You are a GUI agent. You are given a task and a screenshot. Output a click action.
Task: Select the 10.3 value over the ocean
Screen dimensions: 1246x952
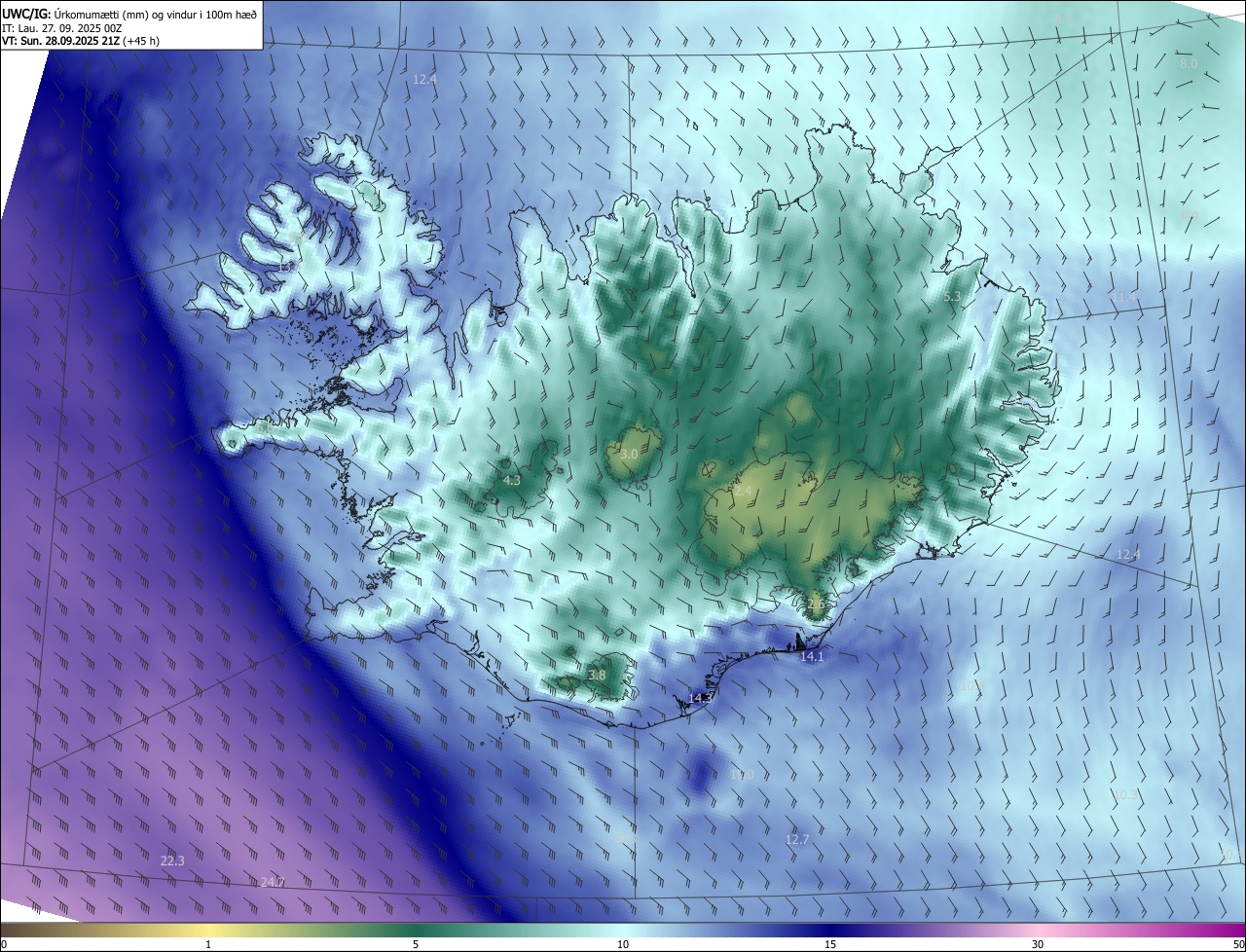[1125, 795]
